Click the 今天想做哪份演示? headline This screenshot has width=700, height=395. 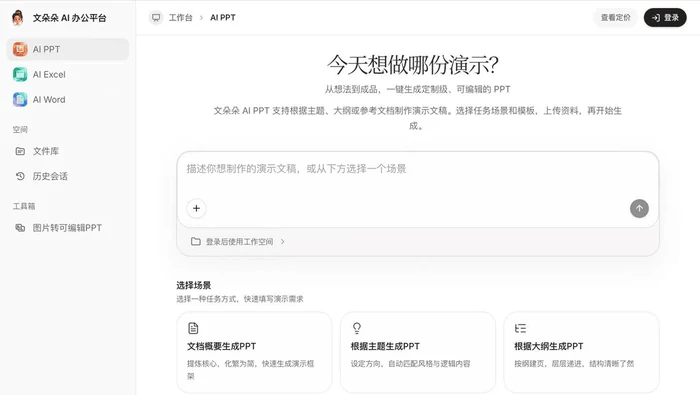pyautogui.click(x=412, y=65)
